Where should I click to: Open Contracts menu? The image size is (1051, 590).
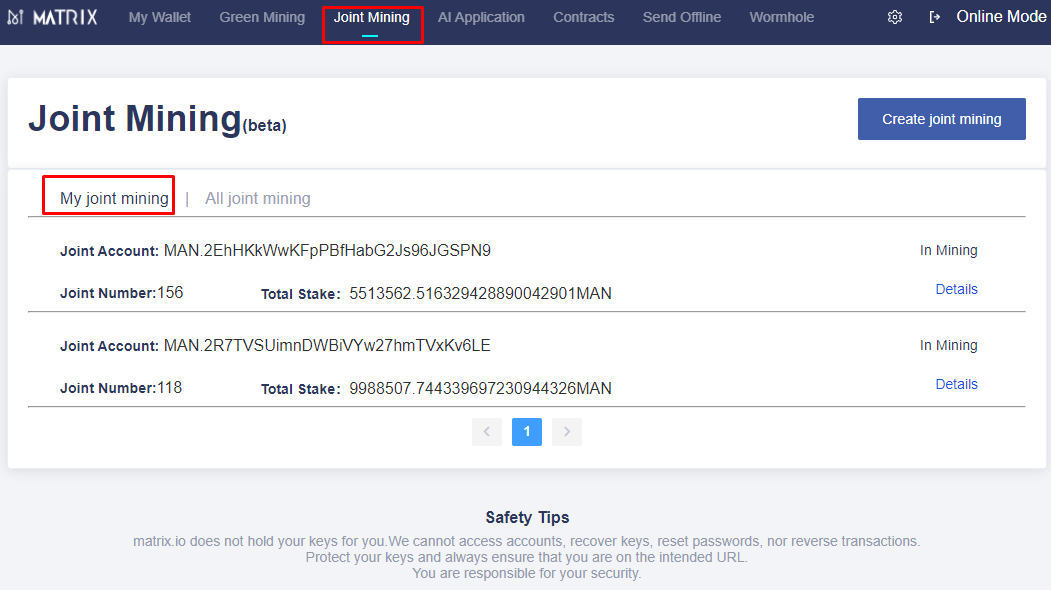pos(584,17)
